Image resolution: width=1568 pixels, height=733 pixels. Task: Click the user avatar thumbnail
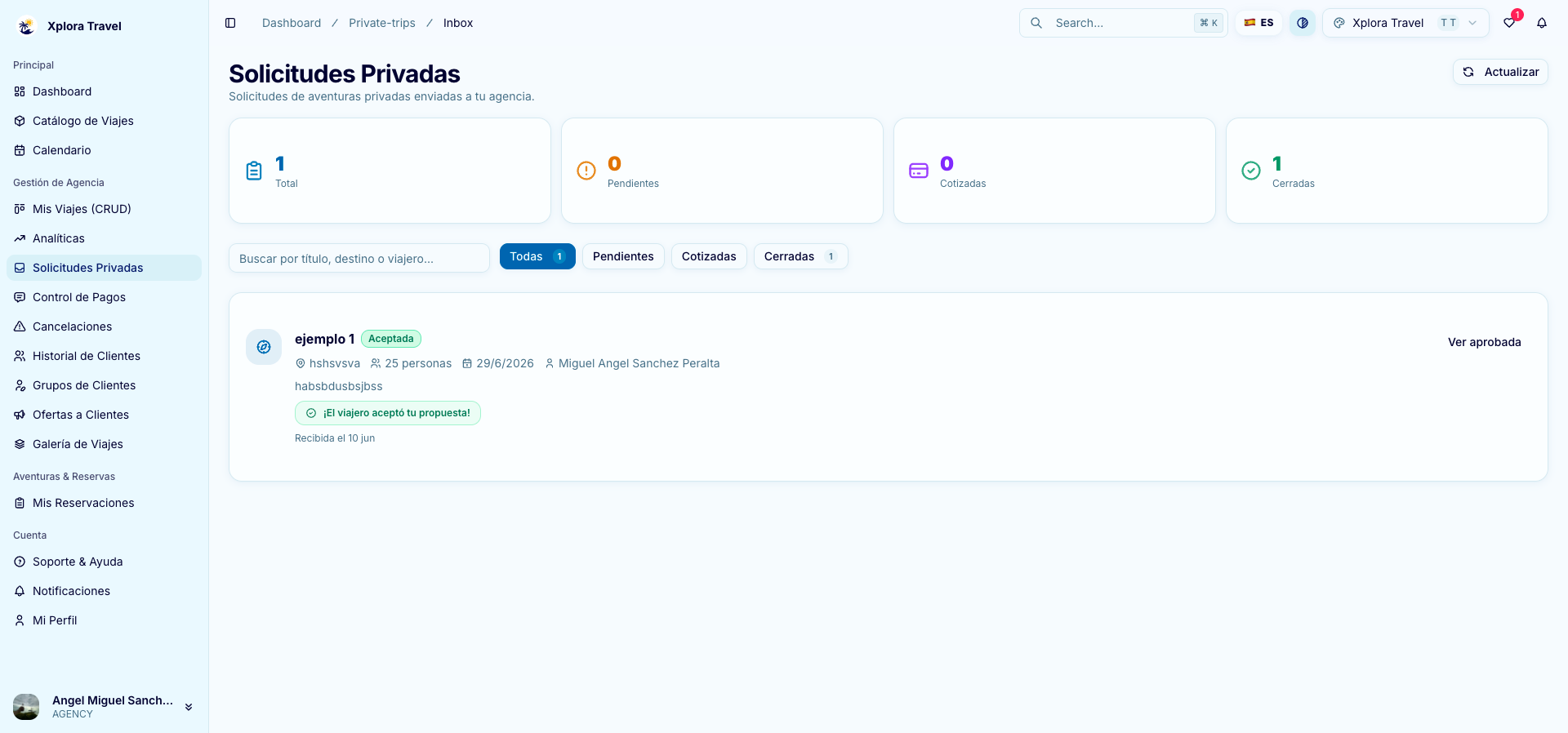coord(26,707)
